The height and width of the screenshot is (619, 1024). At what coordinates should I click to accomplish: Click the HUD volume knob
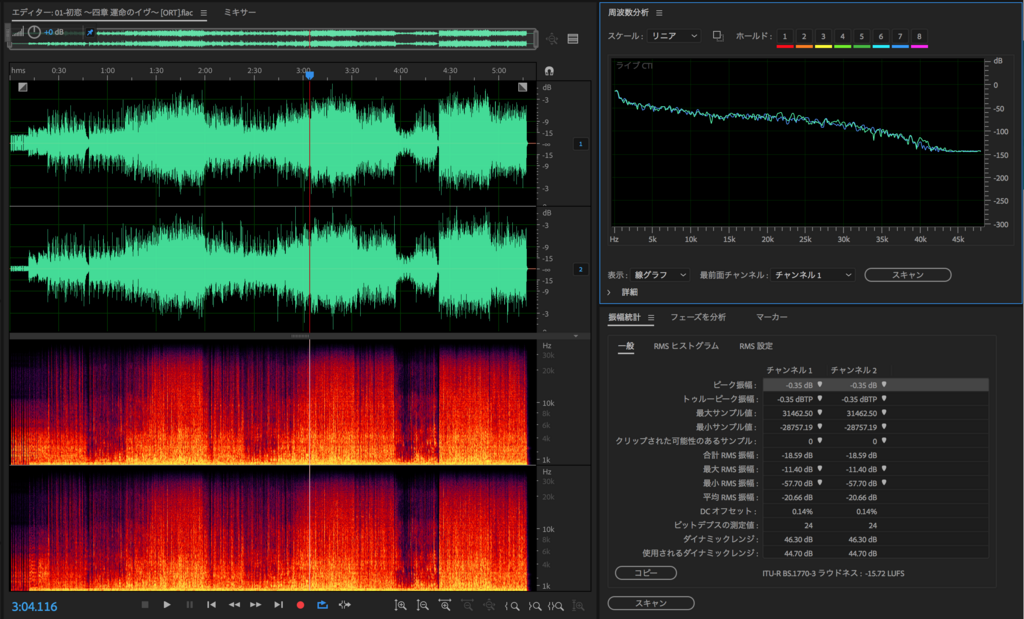(34, 31)
